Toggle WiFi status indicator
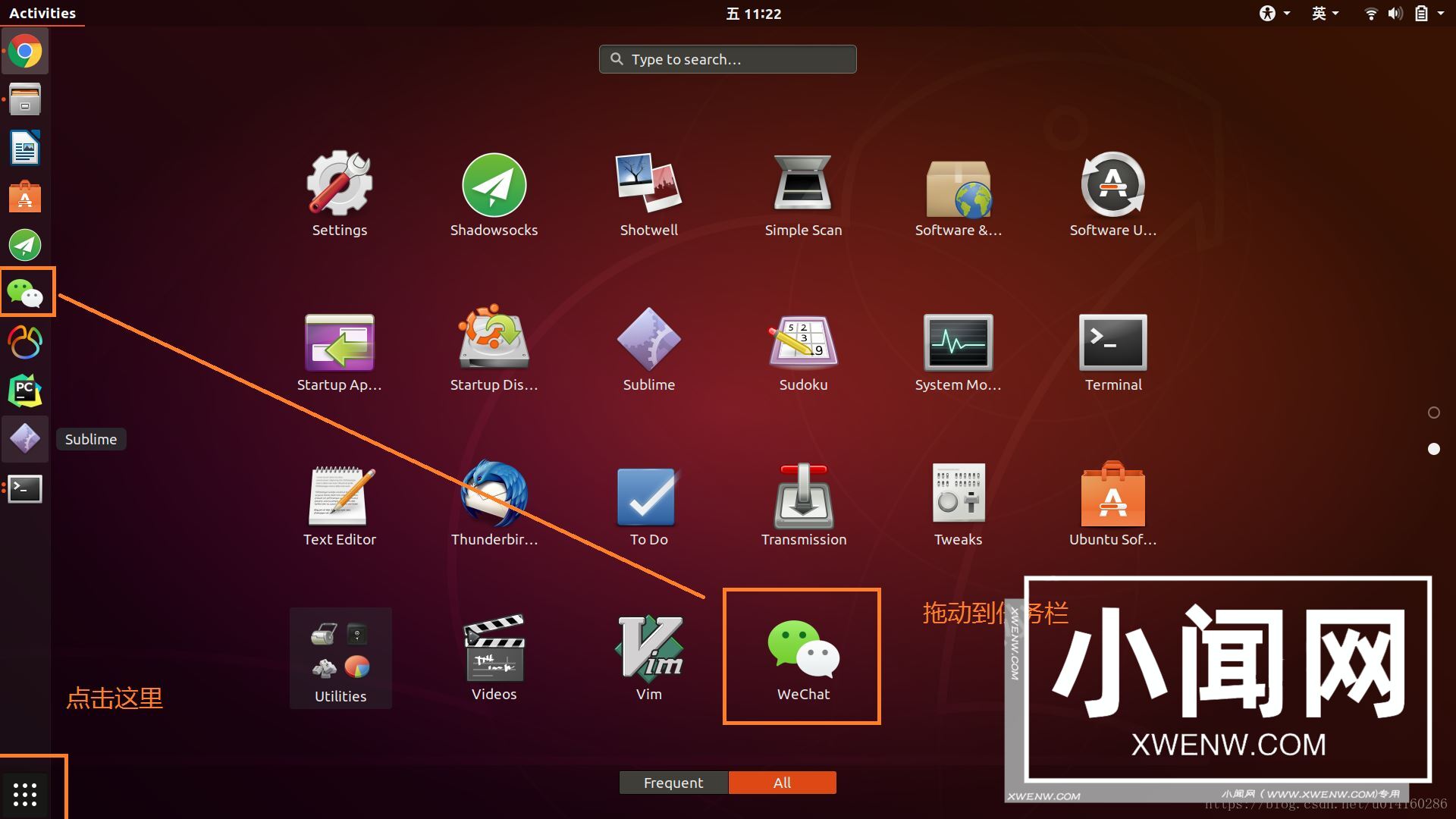Screen dimensions: 1456x819 pos(1370,12)
